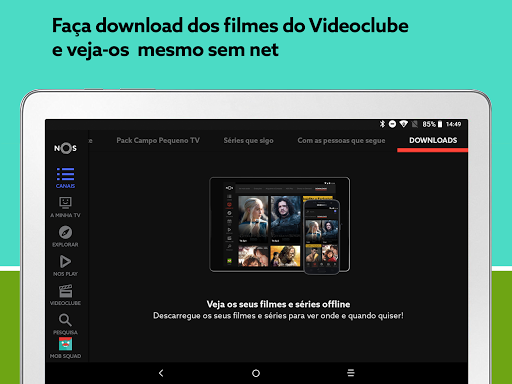This screenshot has height=384, width=512.
Task: Tap the Android home button
Action: (256, 373)
